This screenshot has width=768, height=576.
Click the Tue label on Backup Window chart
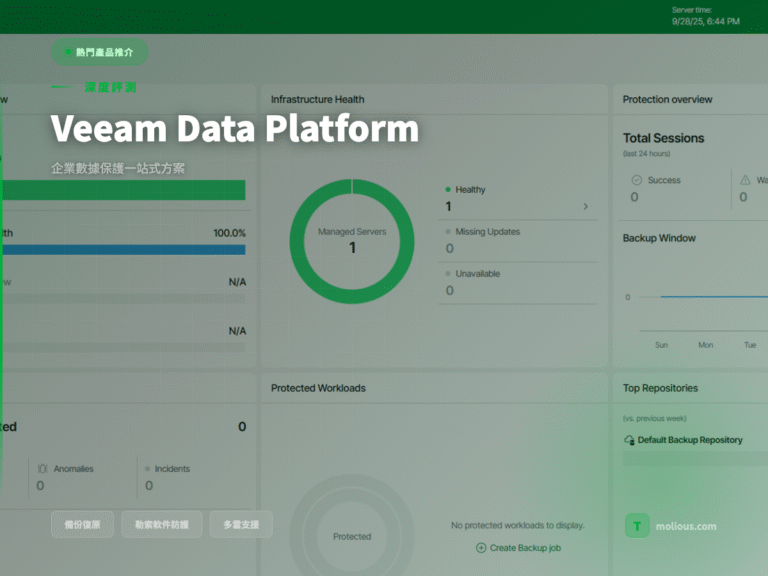tap(750, 345)
